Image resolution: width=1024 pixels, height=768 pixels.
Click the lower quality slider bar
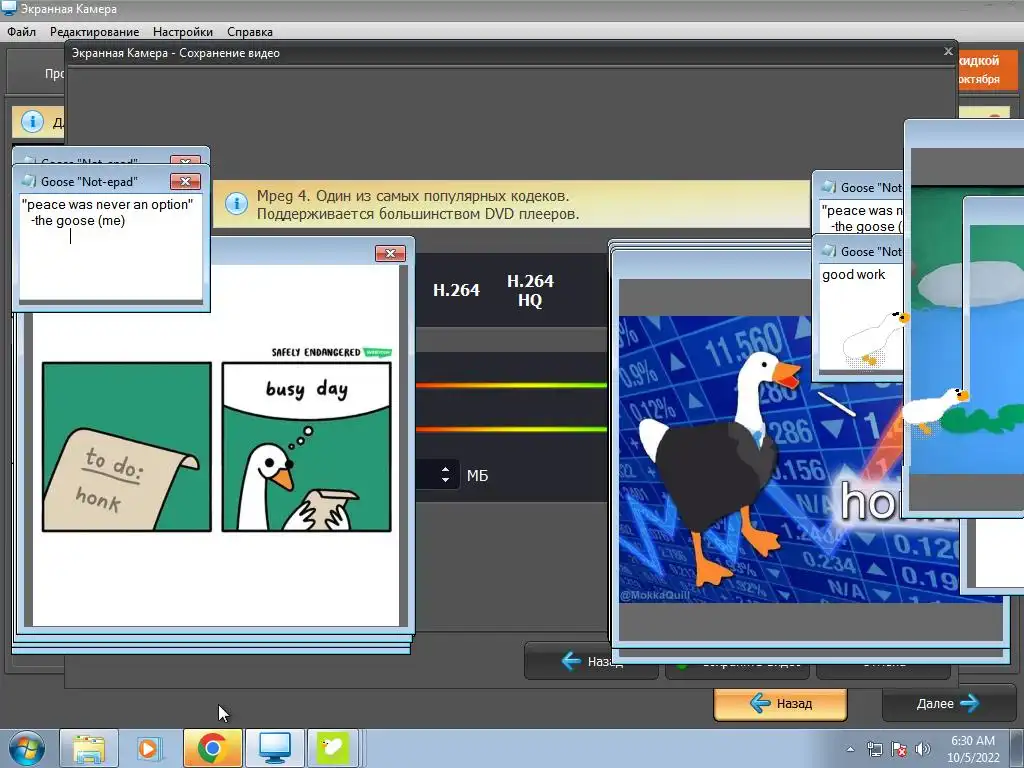point(511,429)
